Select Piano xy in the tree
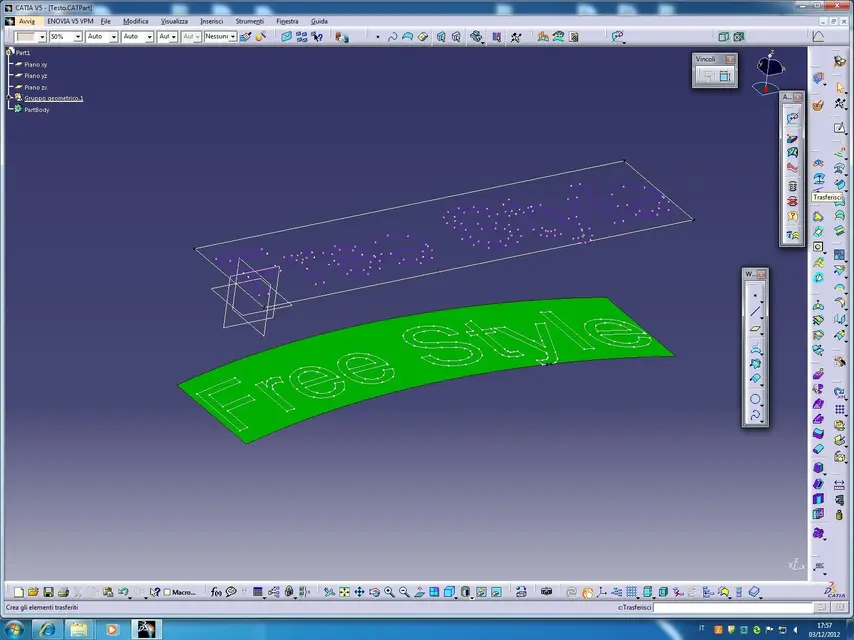 [x=35, y=64]
